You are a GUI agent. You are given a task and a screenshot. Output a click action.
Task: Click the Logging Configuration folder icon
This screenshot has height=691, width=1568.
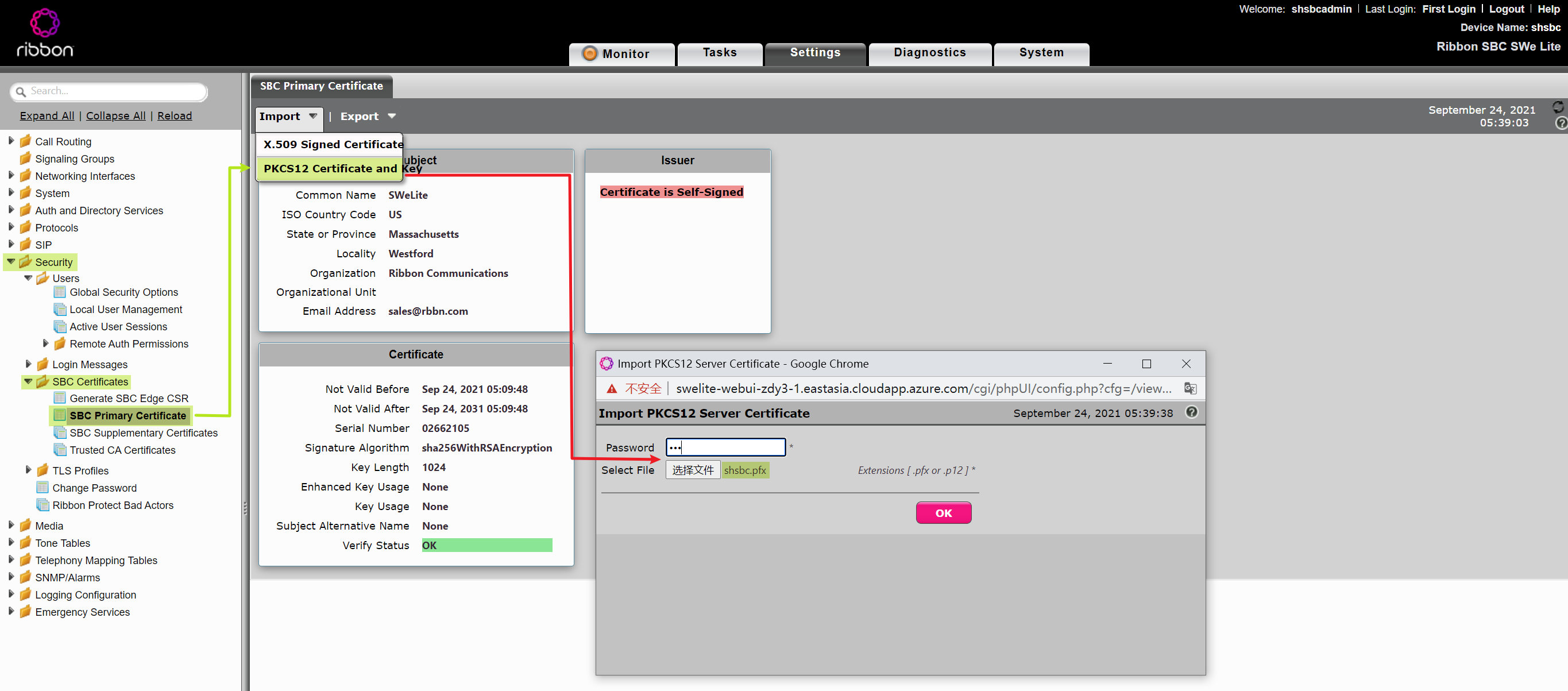pos(25,594)
